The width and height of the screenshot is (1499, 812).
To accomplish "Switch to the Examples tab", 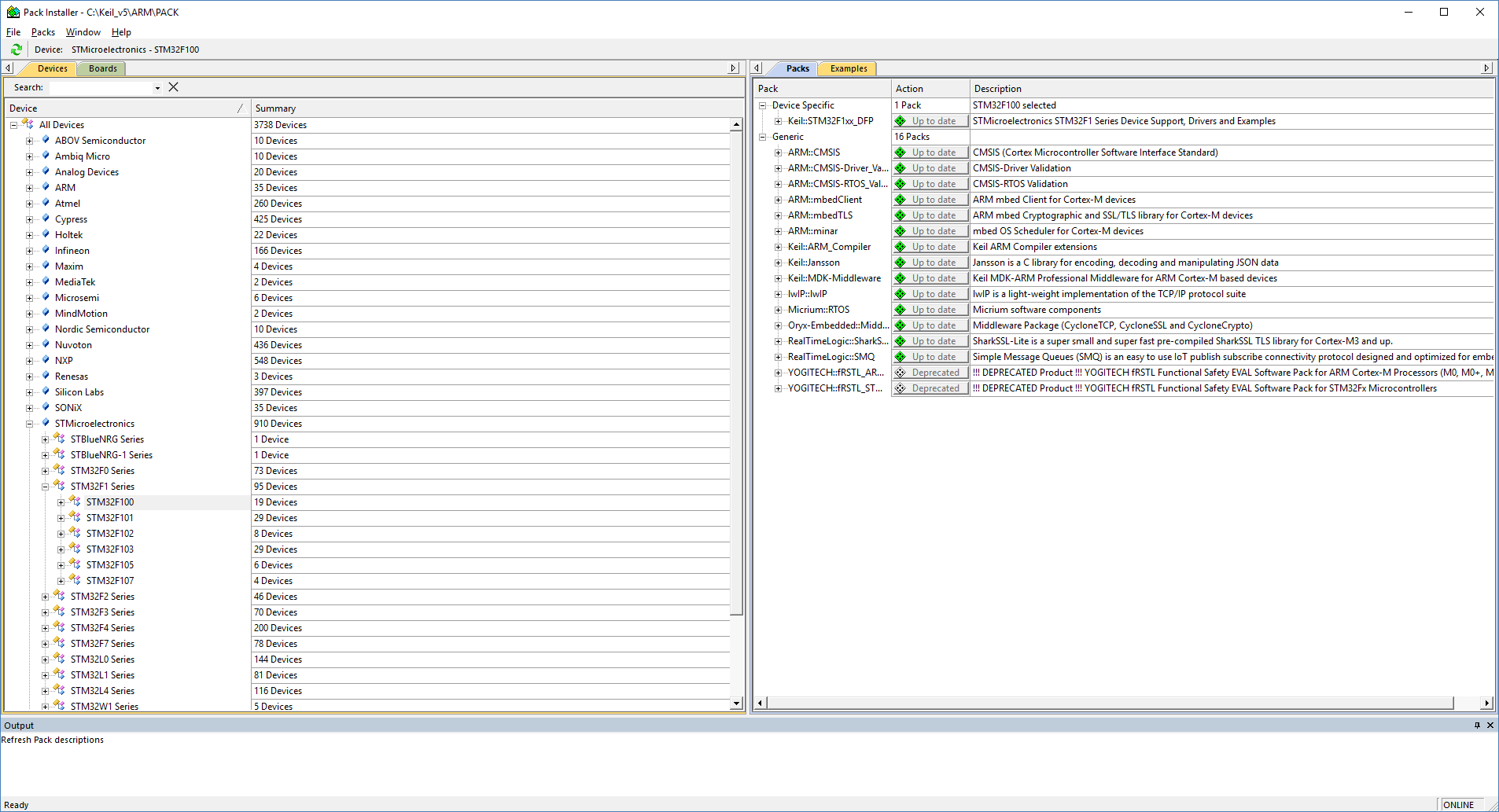I will (x=849, y=68).
